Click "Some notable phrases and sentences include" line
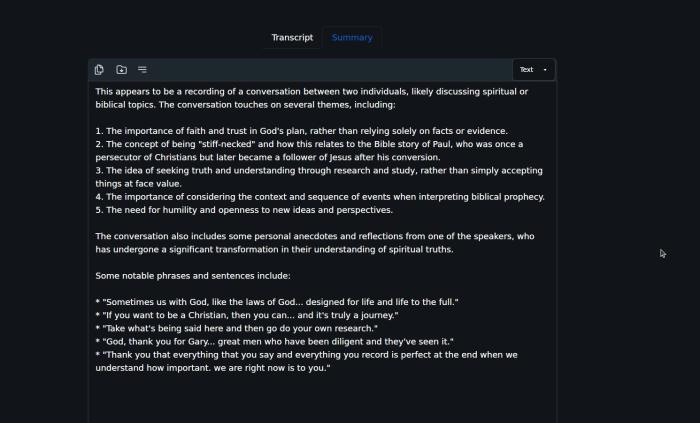 click(x=193, y=276)
